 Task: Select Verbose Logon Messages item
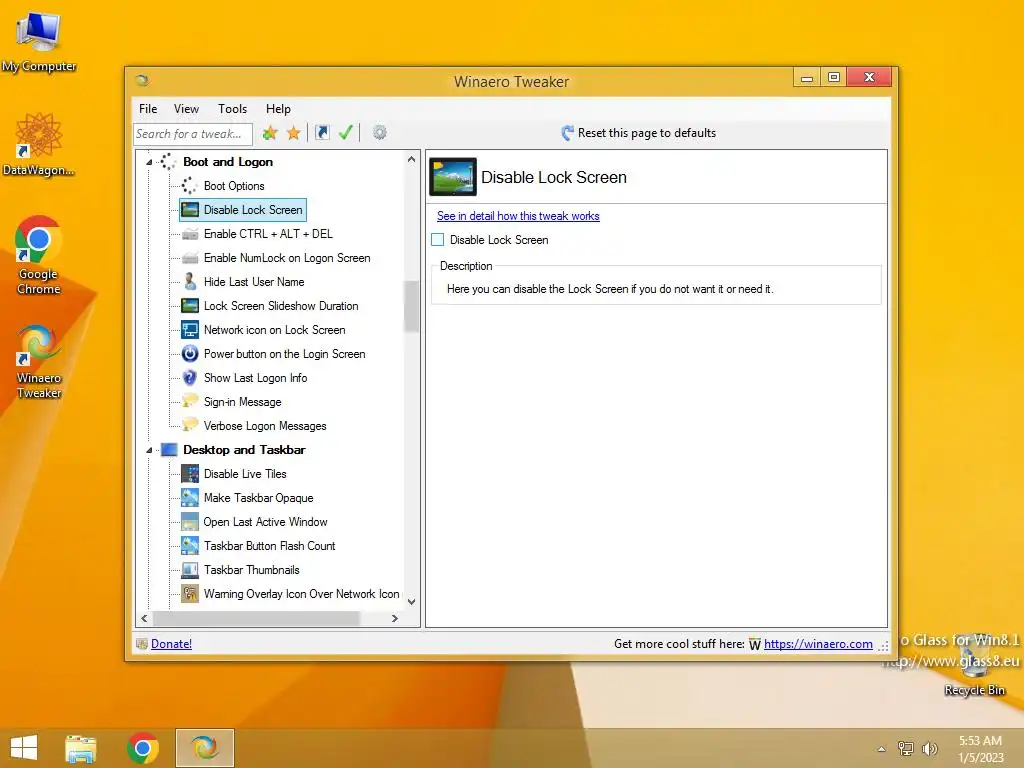[264, 426]
